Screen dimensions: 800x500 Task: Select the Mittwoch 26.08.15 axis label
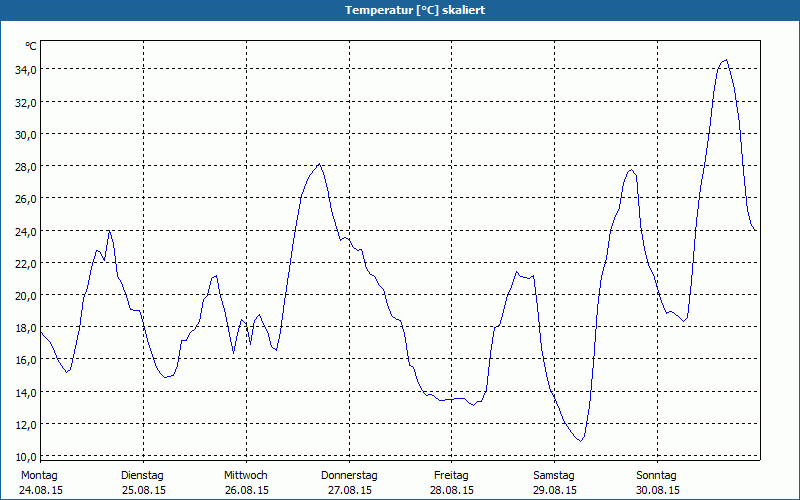(246, 483)
